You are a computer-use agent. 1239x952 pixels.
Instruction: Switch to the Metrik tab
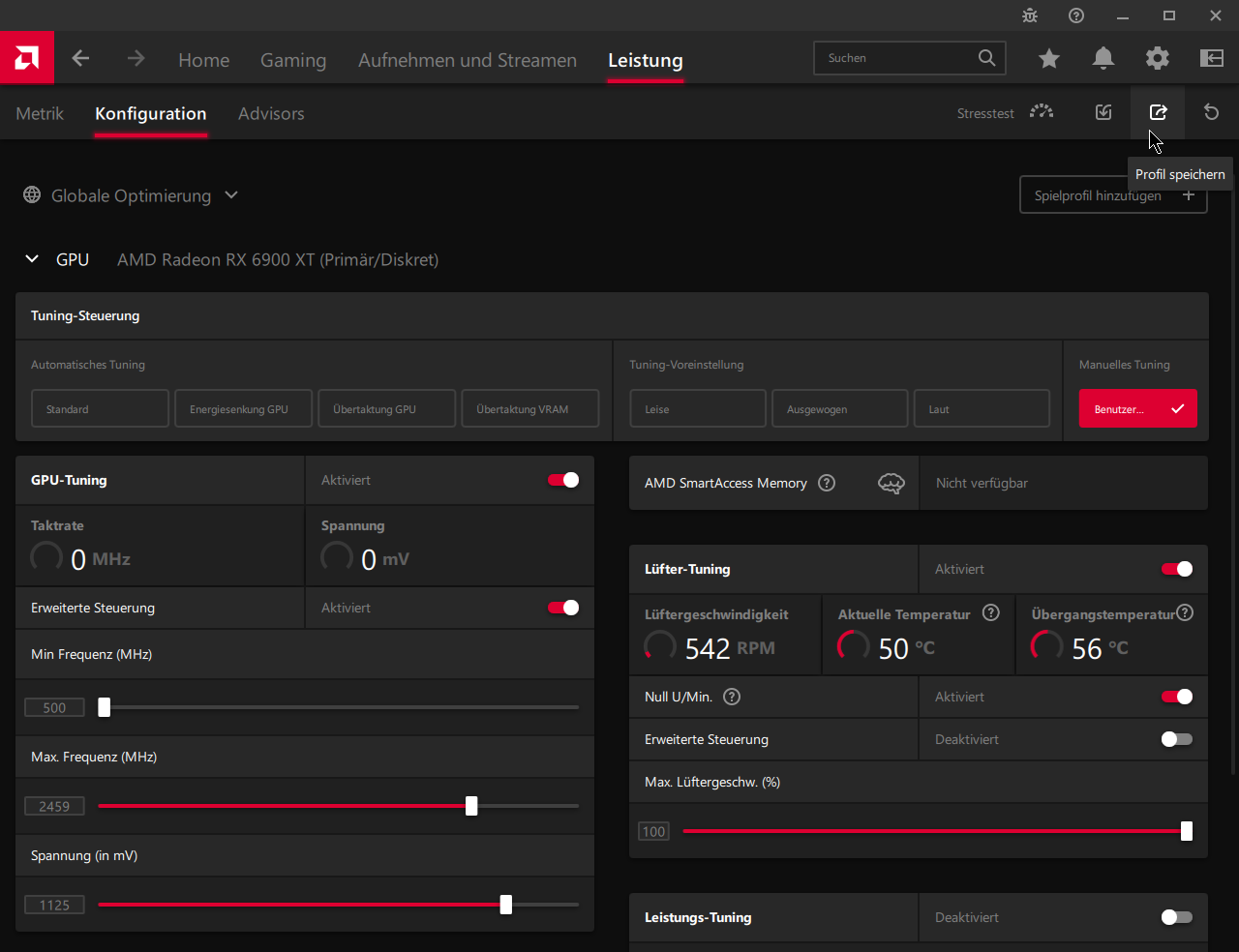point(40,113)
